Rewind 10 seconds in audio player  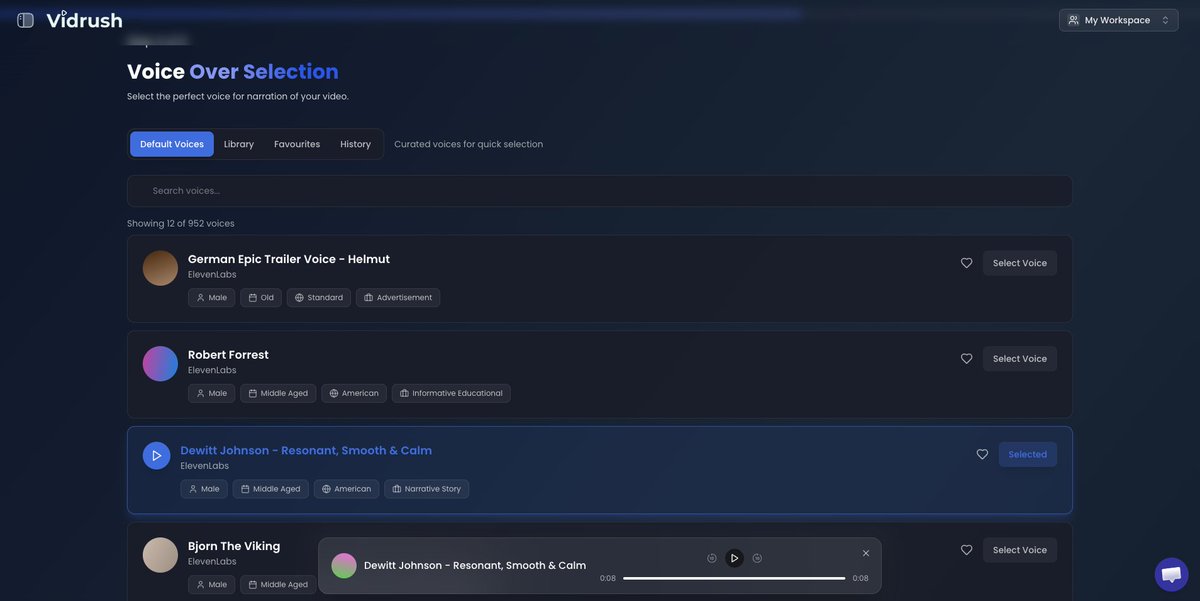(712, 558)
